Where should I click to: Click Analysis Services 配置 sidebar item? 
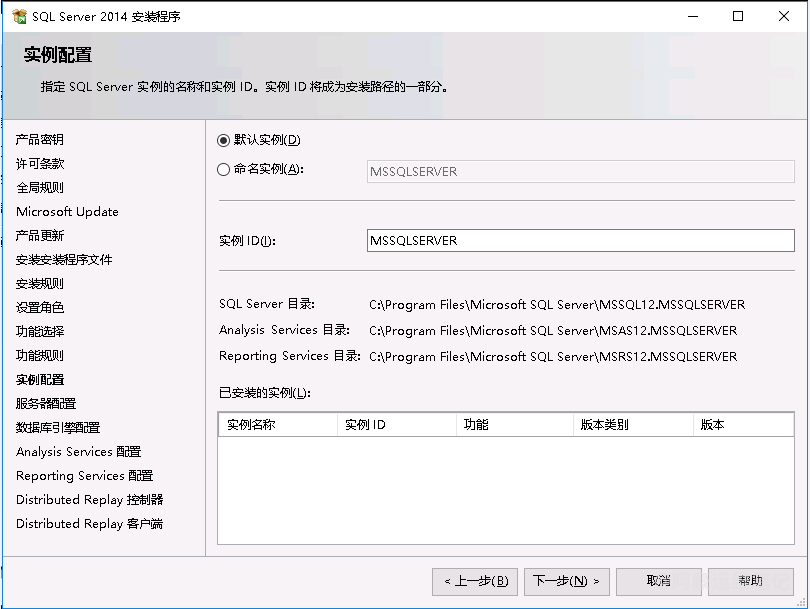[79, 452]
